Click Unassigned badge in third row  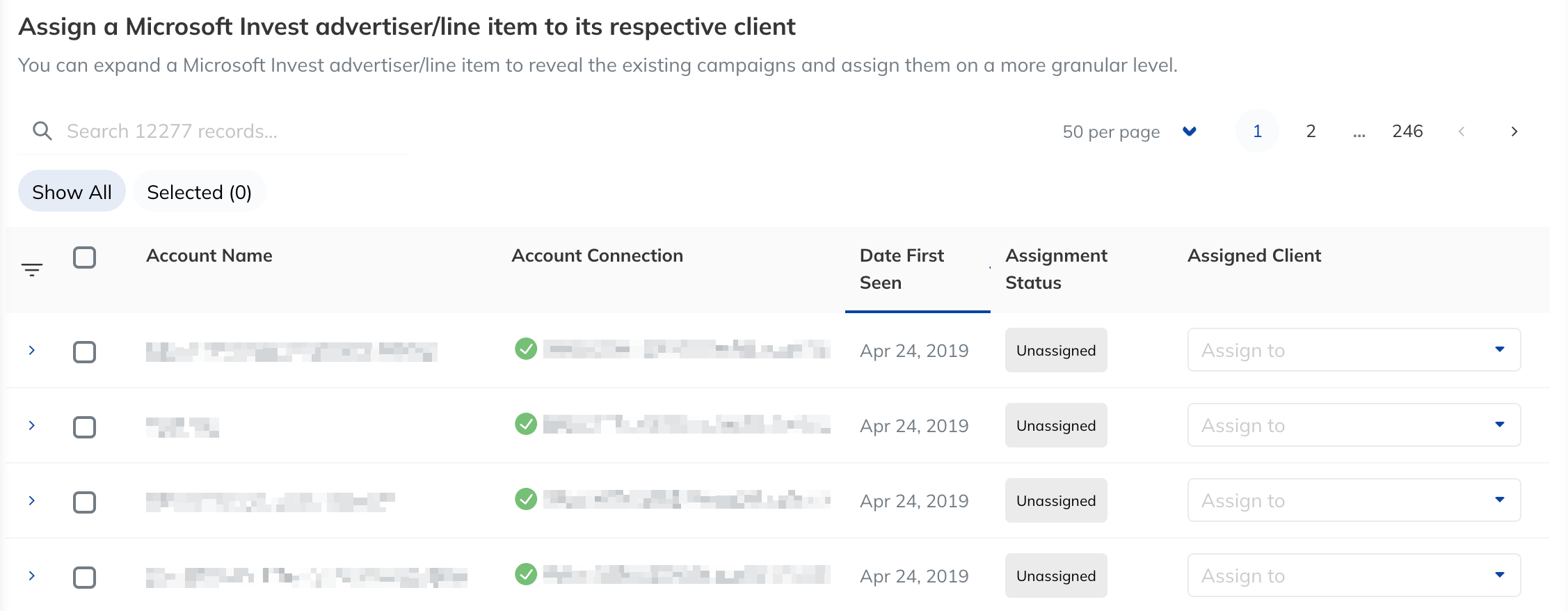coord(1056,500)
